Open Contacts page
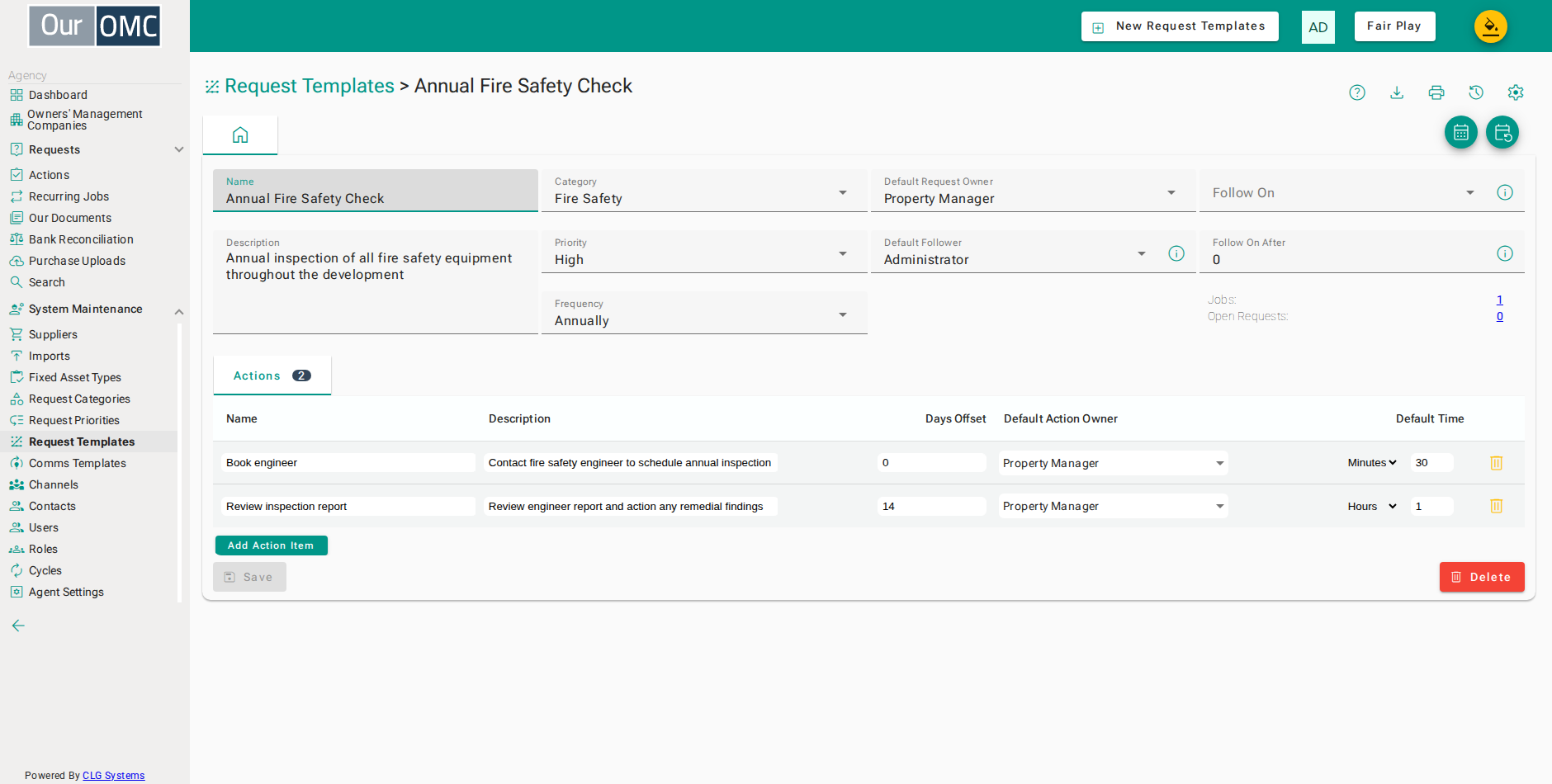 52,506
